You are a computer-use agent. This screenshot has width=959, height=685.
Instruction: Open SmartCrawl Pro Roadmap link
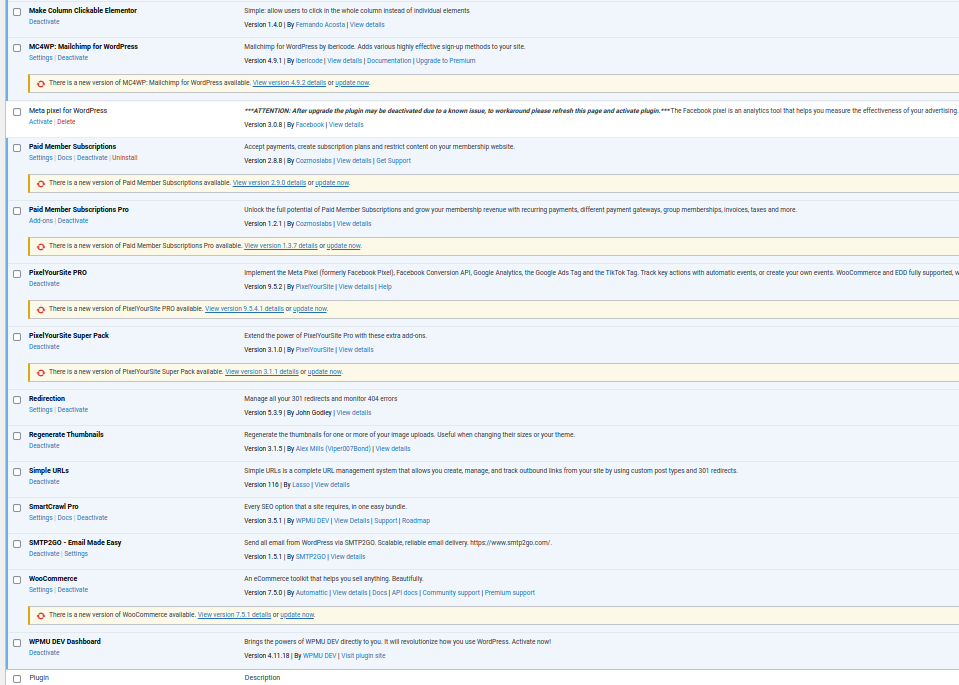[x=416, y=521]
